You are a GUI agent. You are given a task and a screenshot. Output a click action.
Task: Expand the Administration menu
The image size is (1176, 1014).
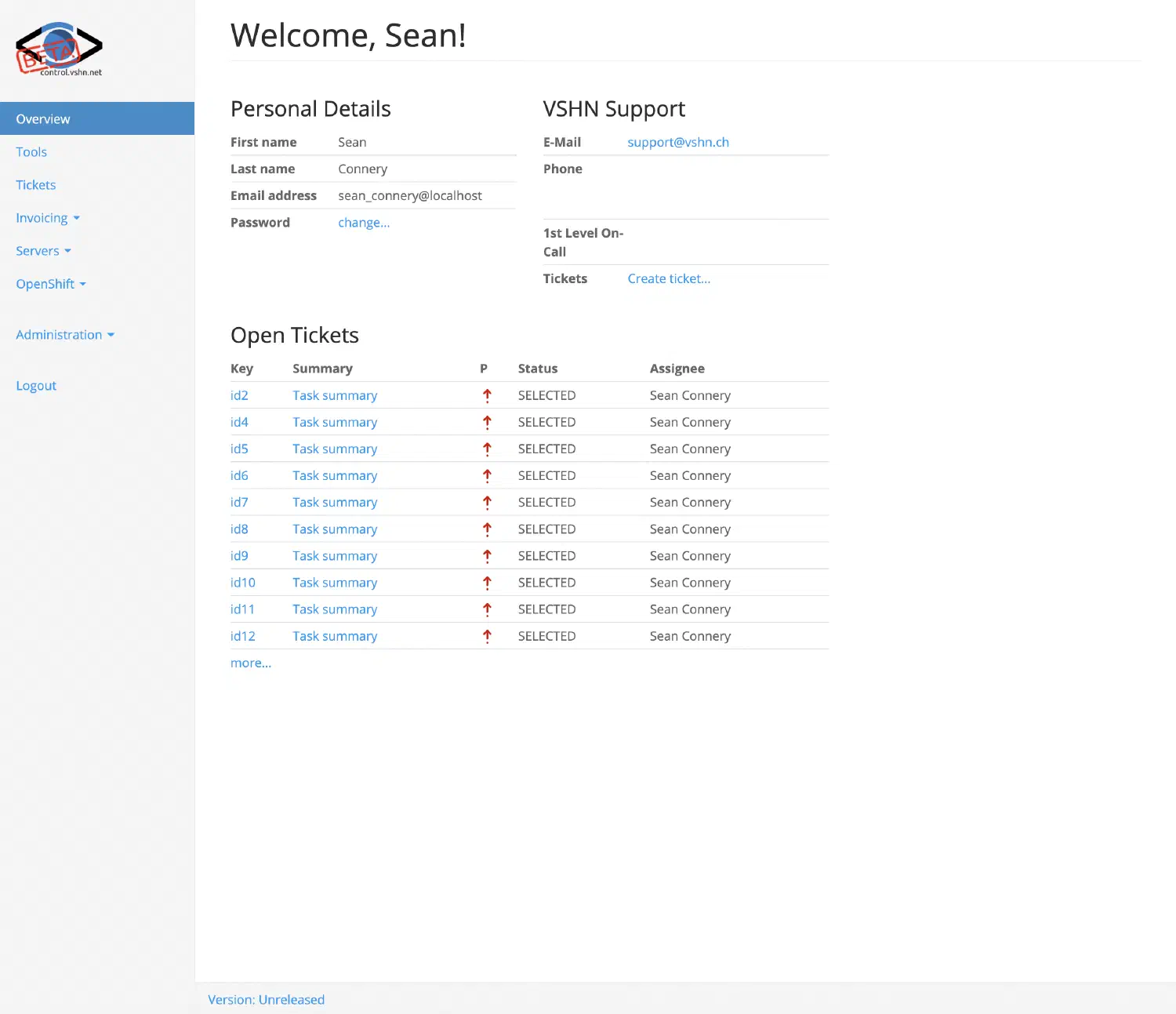(65, 335)
